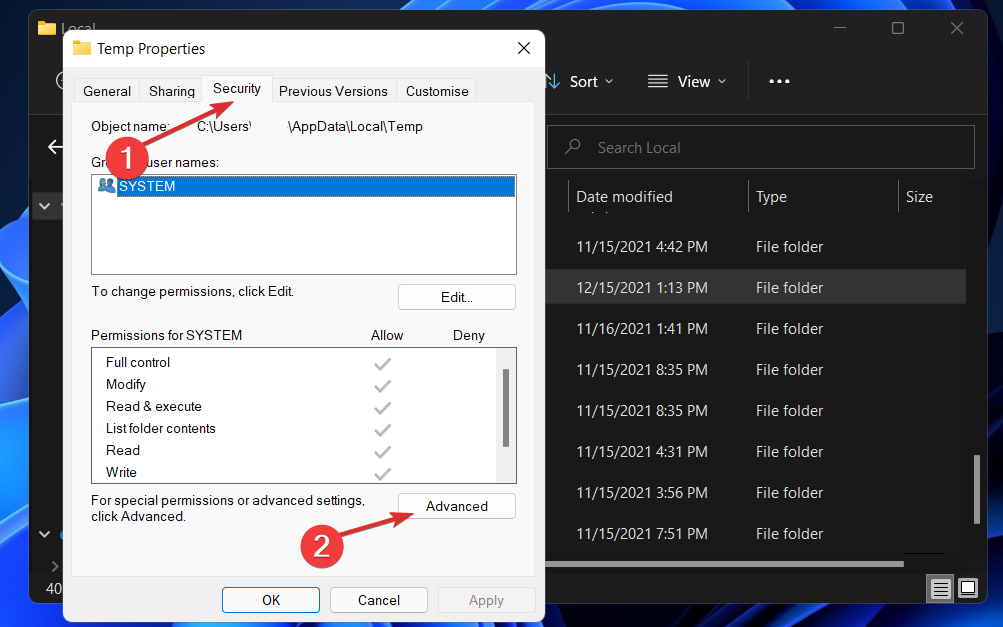Click the SYSTEM user group icon

click(x=106, y=186)
